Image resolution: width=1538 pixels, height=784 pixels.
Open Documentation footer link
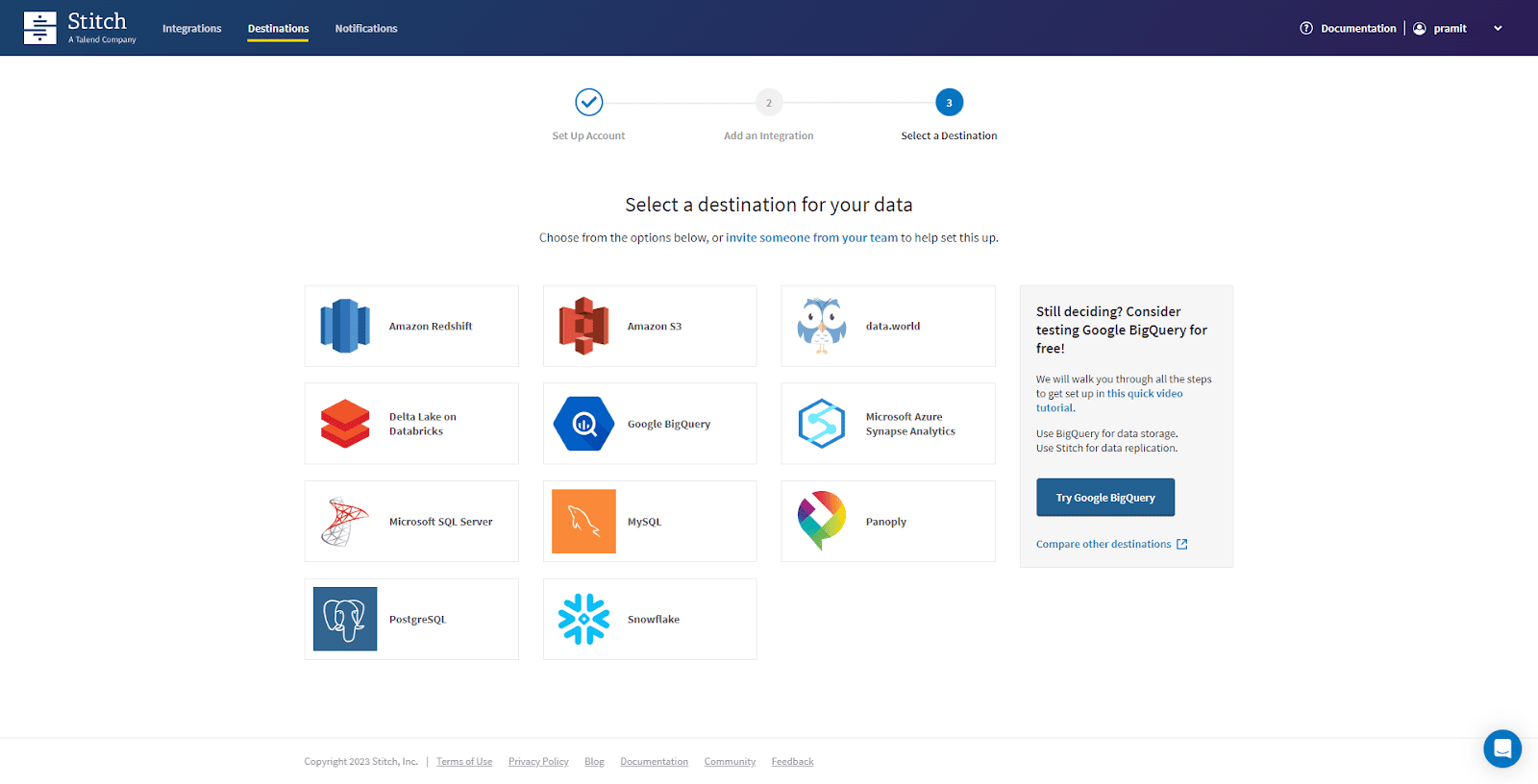tap(654, 762)
